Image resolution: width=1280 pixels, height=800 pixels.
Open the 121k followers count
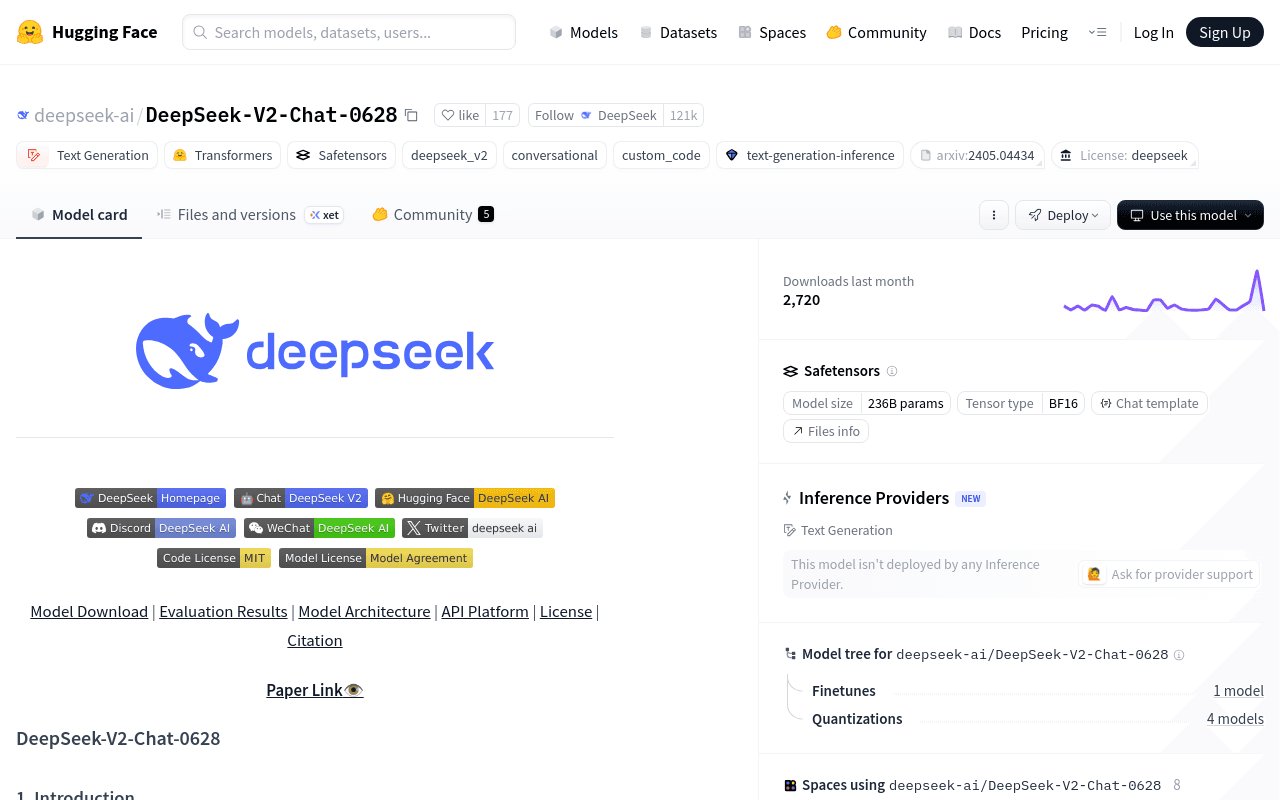click(x=683, y=115)
